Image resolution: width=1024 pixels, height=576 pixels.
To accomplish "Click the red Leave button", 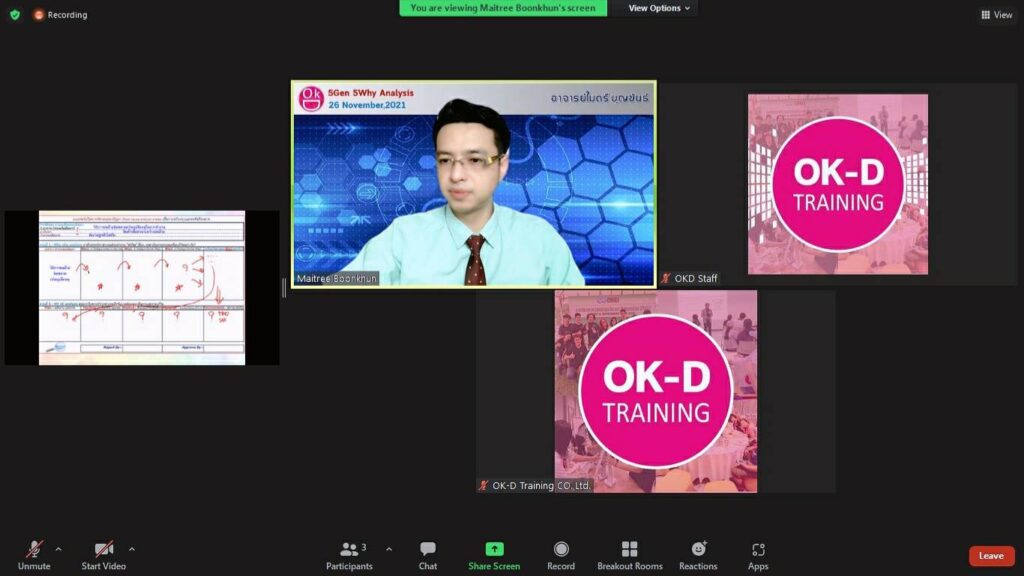I will [991, 556].
